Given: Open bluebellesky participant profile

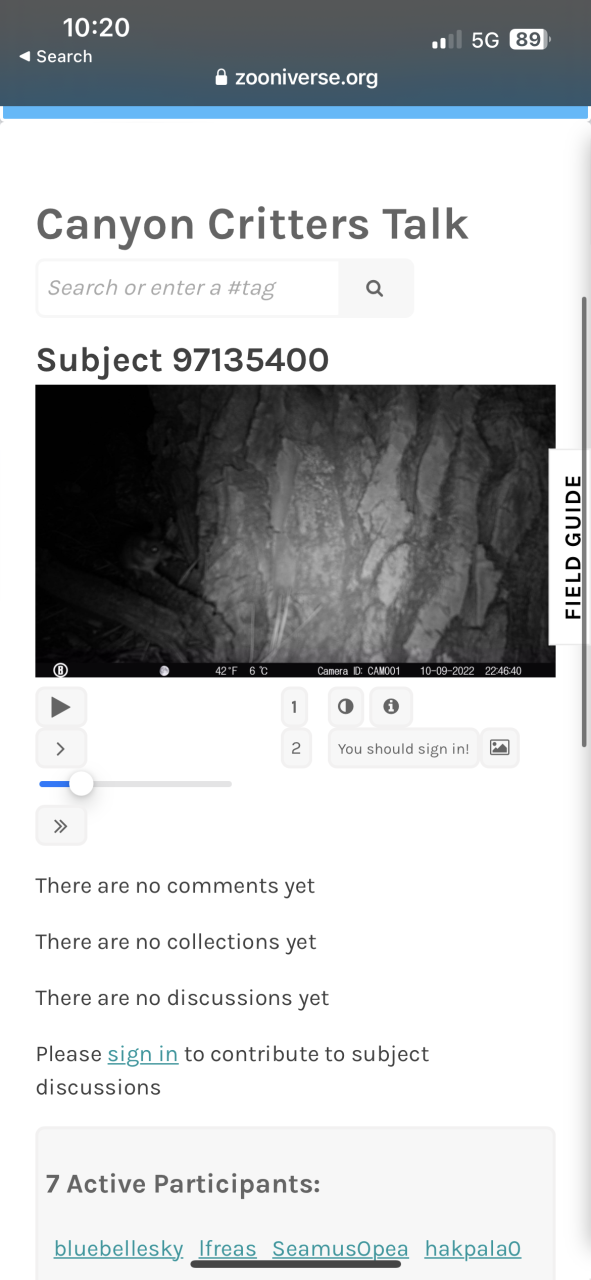Looking at the screenshot, I should [119, 1249].
